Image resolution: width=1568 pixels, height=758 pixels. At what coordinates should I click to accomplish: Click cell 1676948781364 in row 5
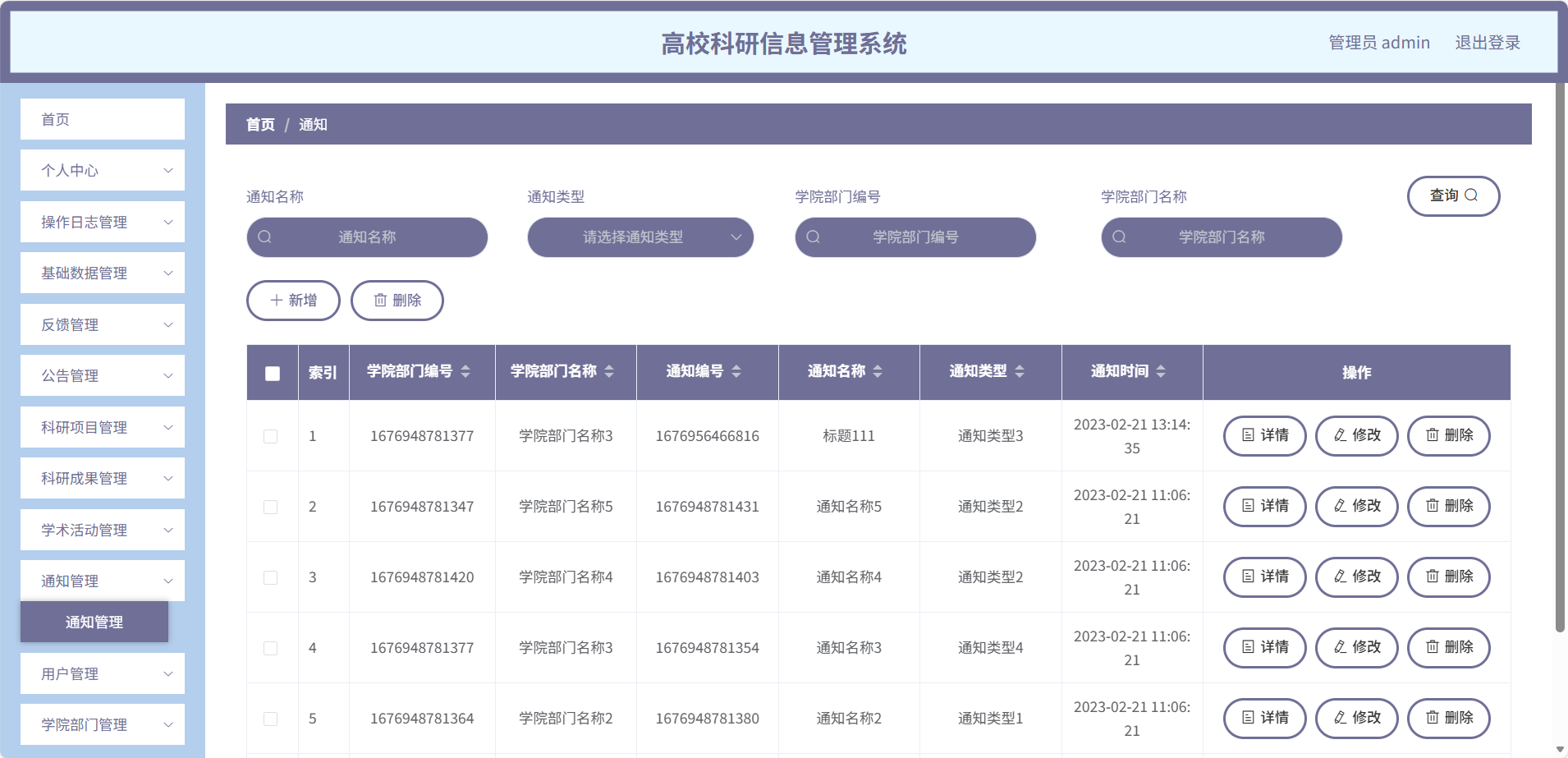[422, 719]
